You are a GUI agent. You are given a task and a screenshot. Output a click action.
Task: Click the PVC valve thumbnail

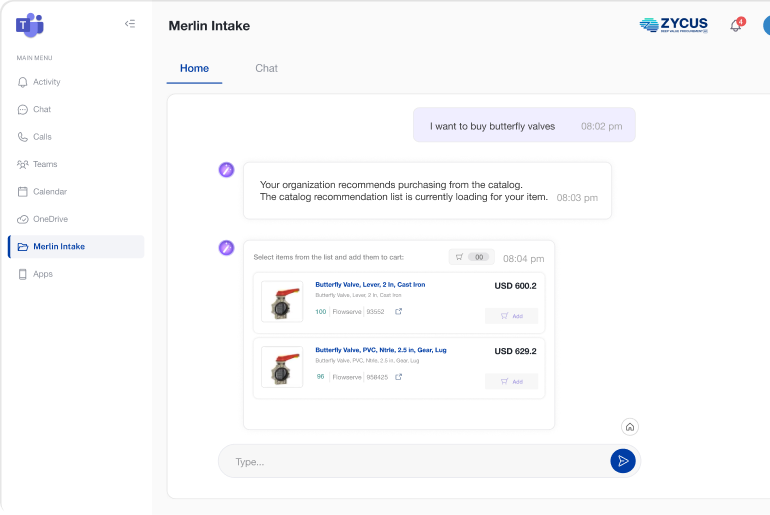[282, 367]
